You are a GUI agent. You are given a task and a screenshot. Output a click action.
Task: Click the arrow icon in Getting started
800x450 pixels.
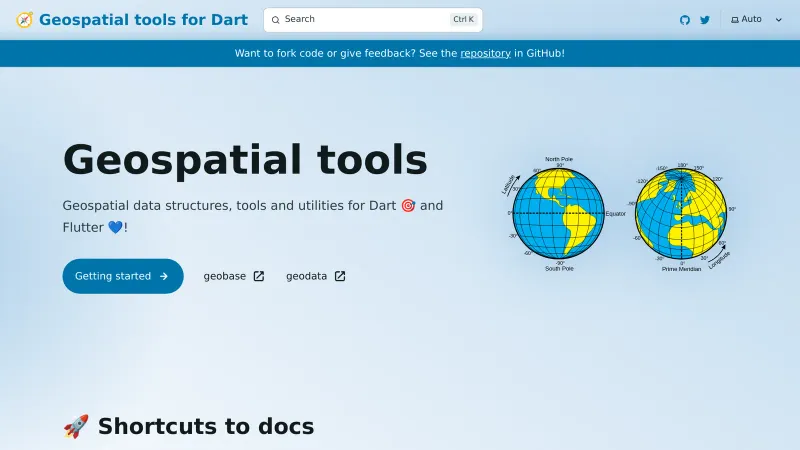(164, 276)
